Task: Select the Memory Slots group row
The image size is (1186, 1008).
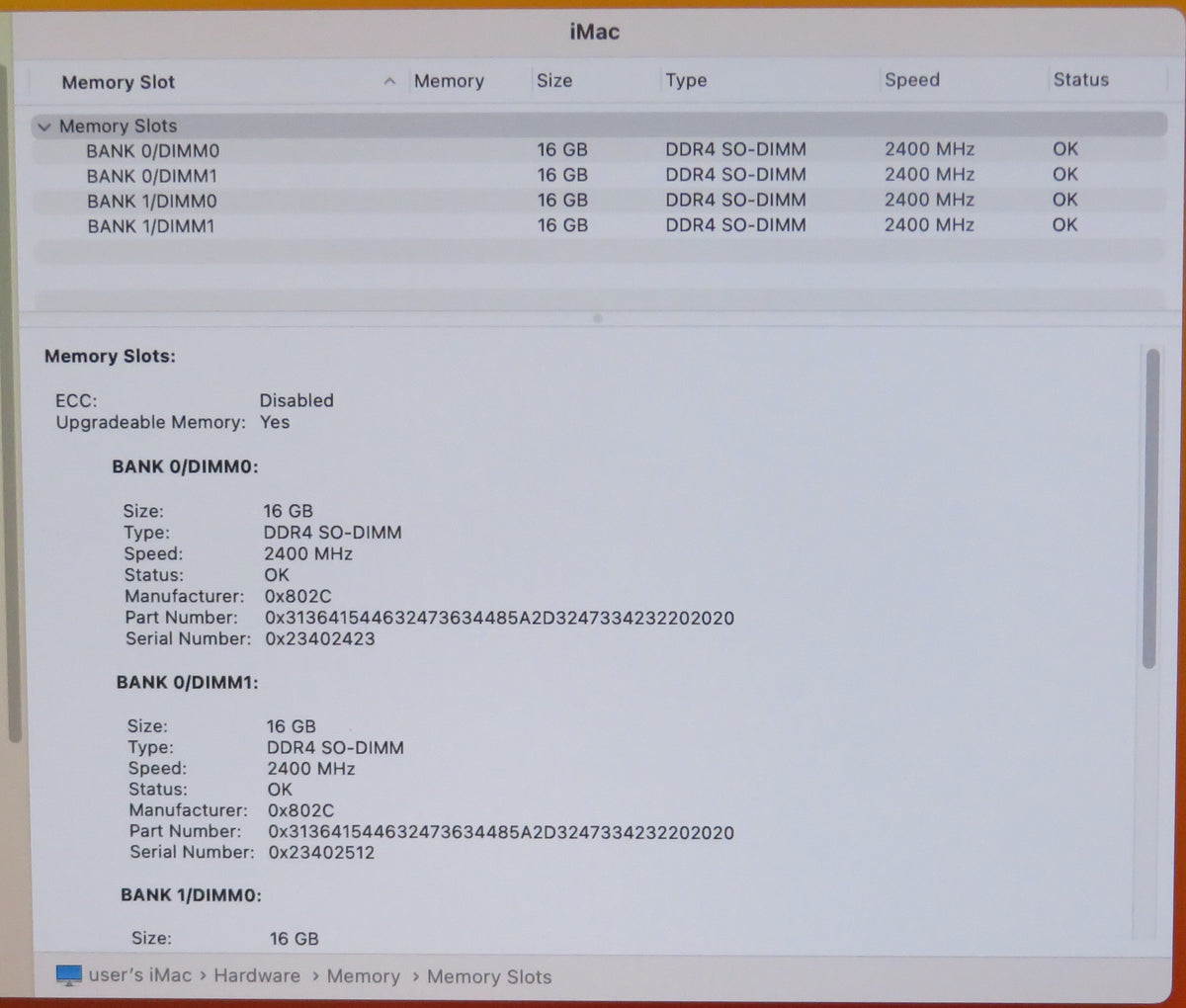Action: click(599, 126)
